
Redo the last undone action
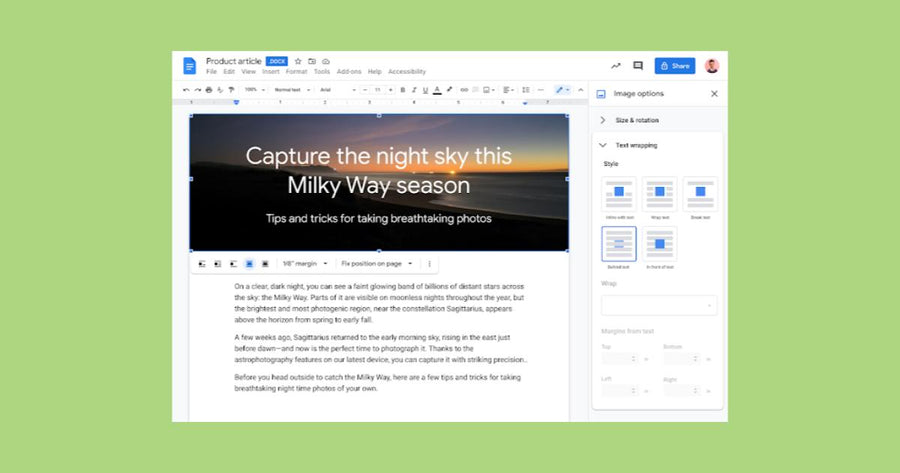click(x=197, y=90)
